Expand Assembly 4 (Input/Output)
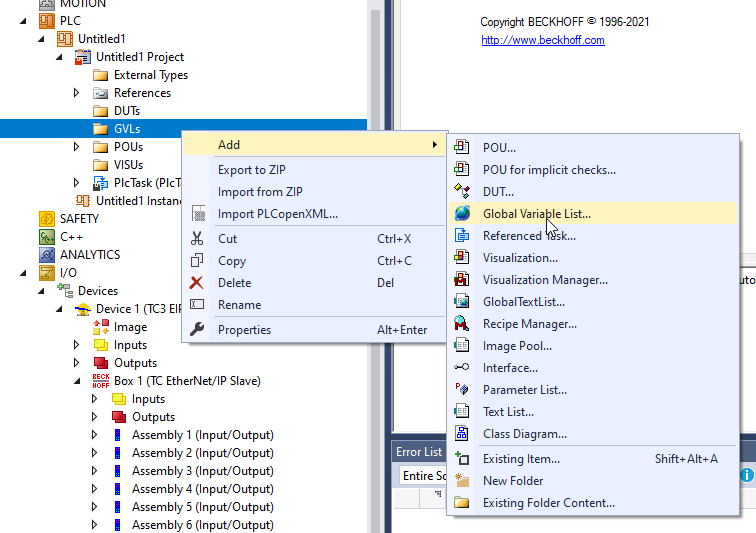Viewport: 756px width, 533px height. (x=94, y=489)
